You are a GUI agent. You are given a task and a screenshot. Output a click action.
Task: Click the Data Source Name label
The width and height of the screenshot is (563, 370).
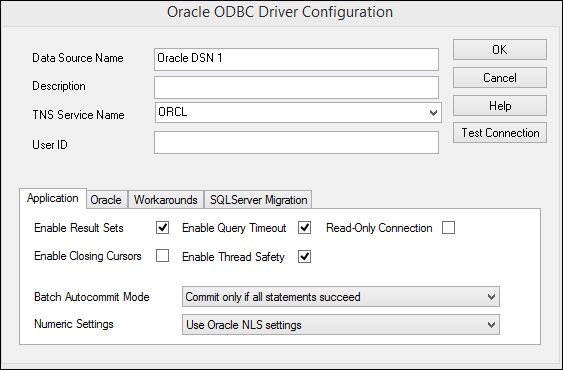point(78,58)
